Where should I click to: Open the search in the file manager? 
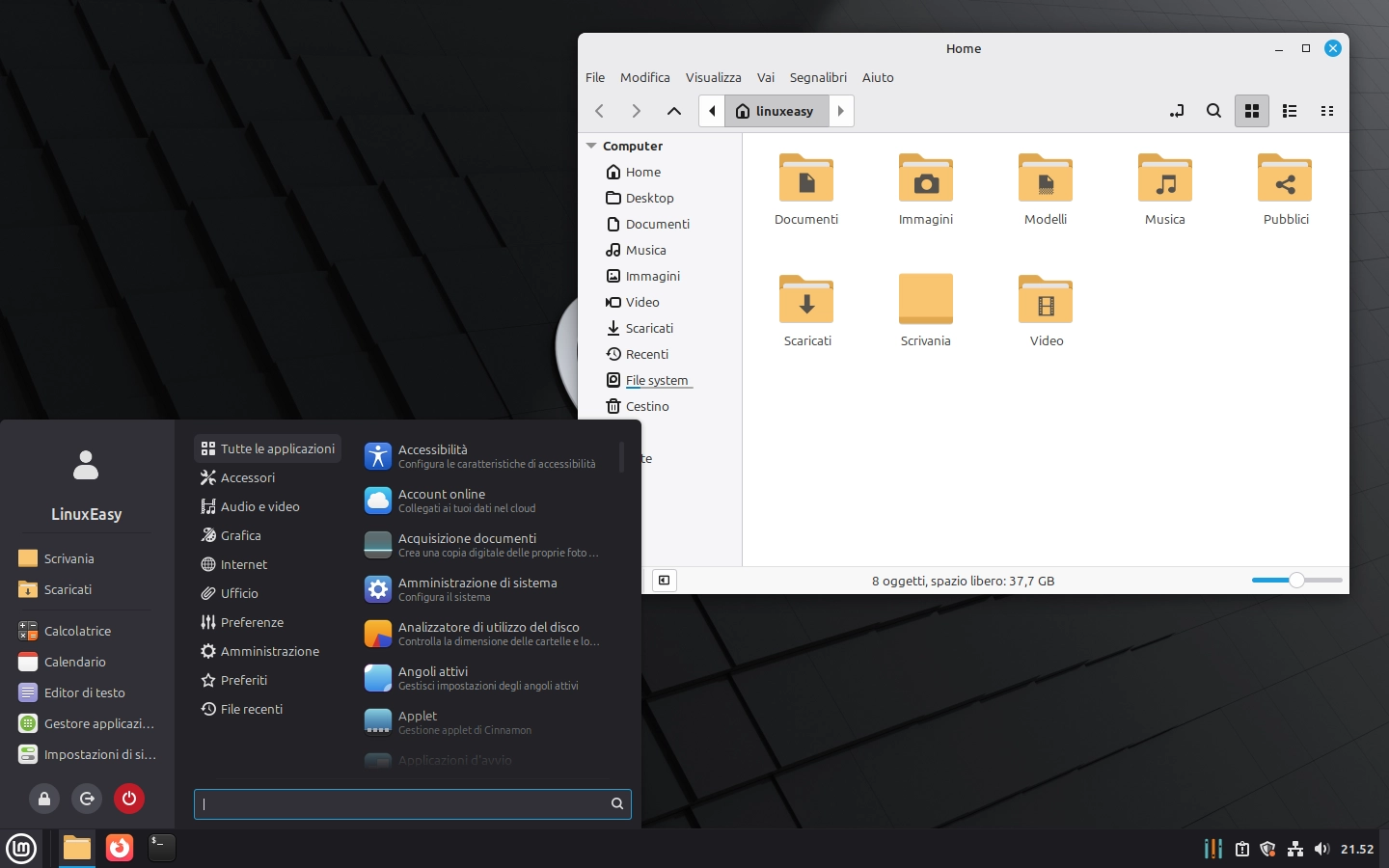click(x=1214, y=111)
